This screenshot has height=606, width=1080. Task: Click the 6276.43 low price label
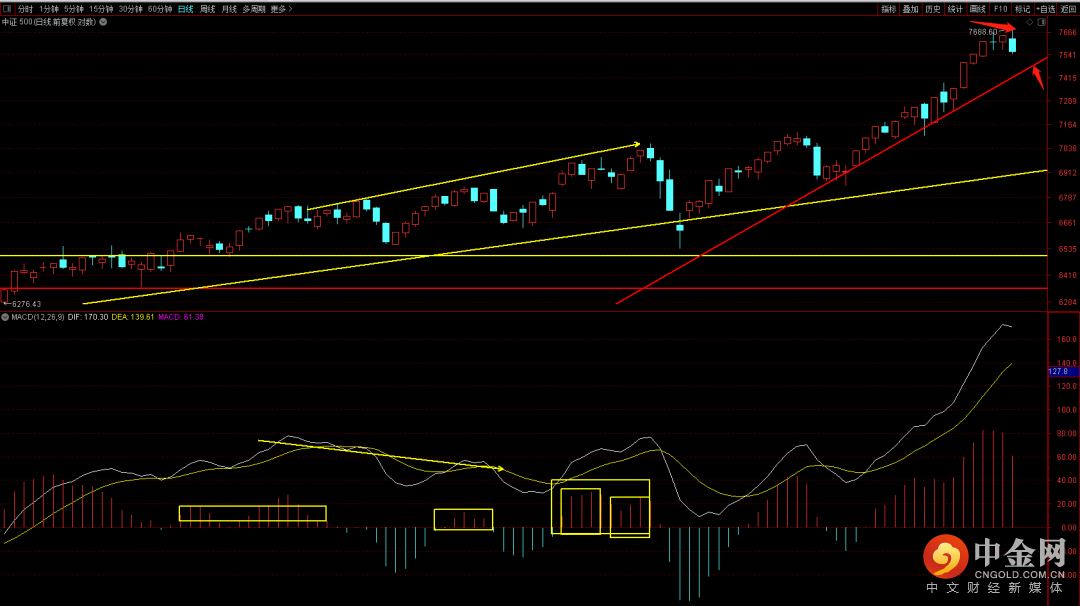[26, 304]
